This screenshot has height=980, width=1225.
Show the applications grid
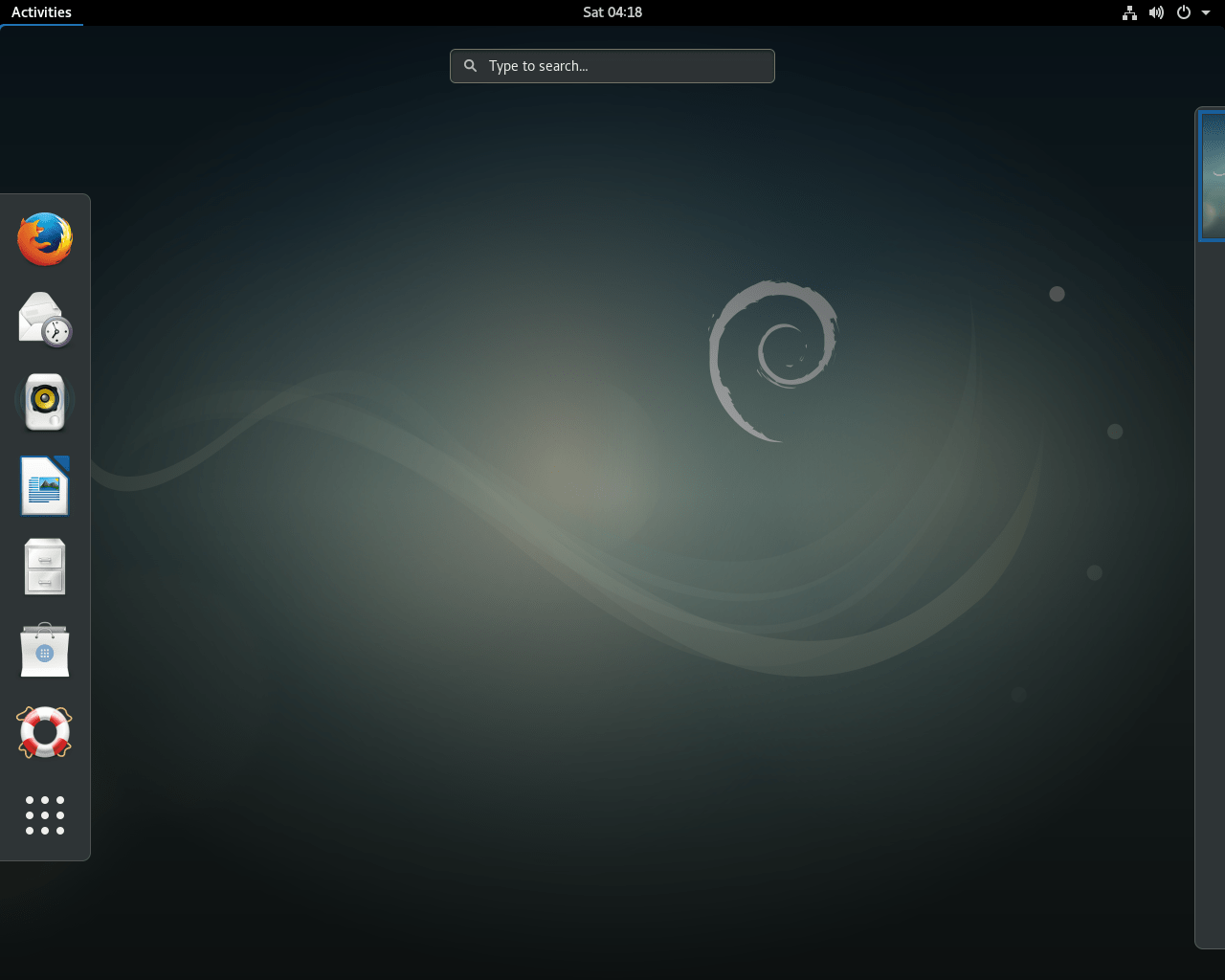pos(44,815)
